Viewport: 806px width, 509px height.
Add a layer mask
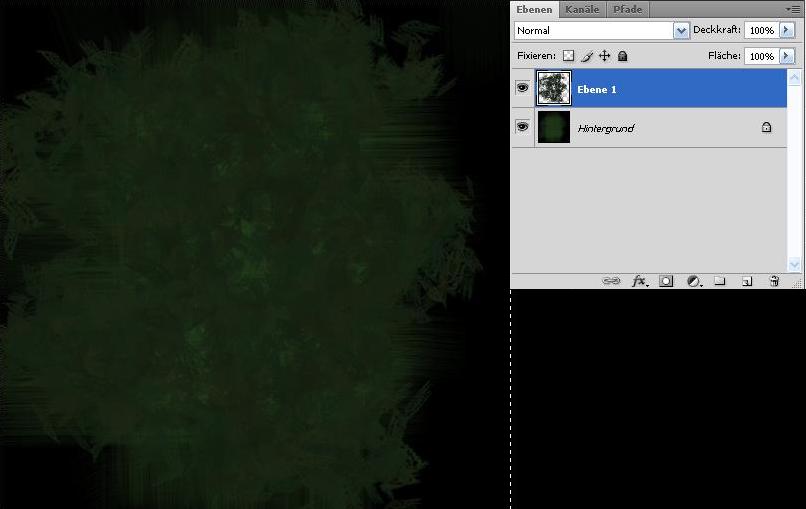pos(666,281)
